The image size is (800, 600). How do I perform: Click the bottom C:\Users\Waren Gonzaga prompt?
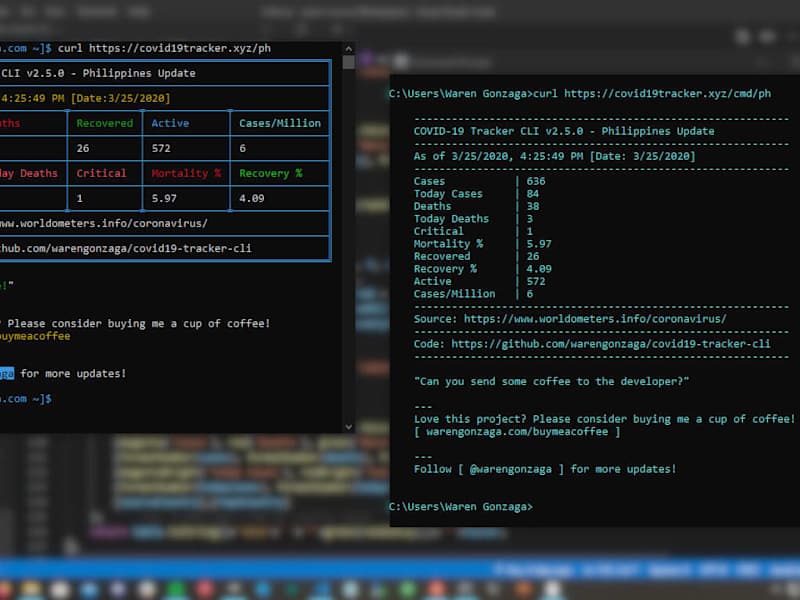point(461,507)
